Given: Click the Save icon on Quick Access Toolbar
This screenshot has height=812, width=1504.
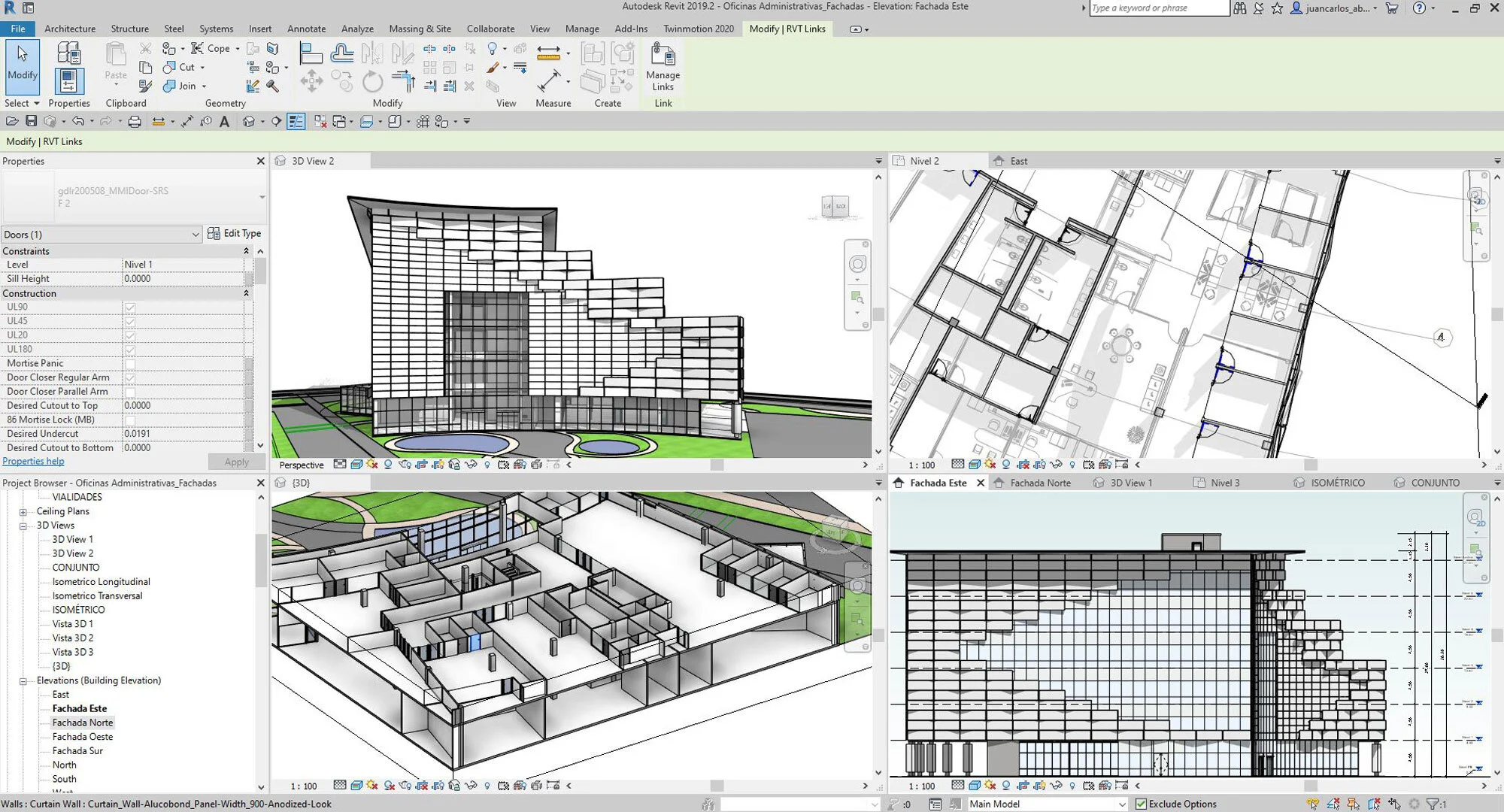Looking at the screenshot, I should [31, 120].
